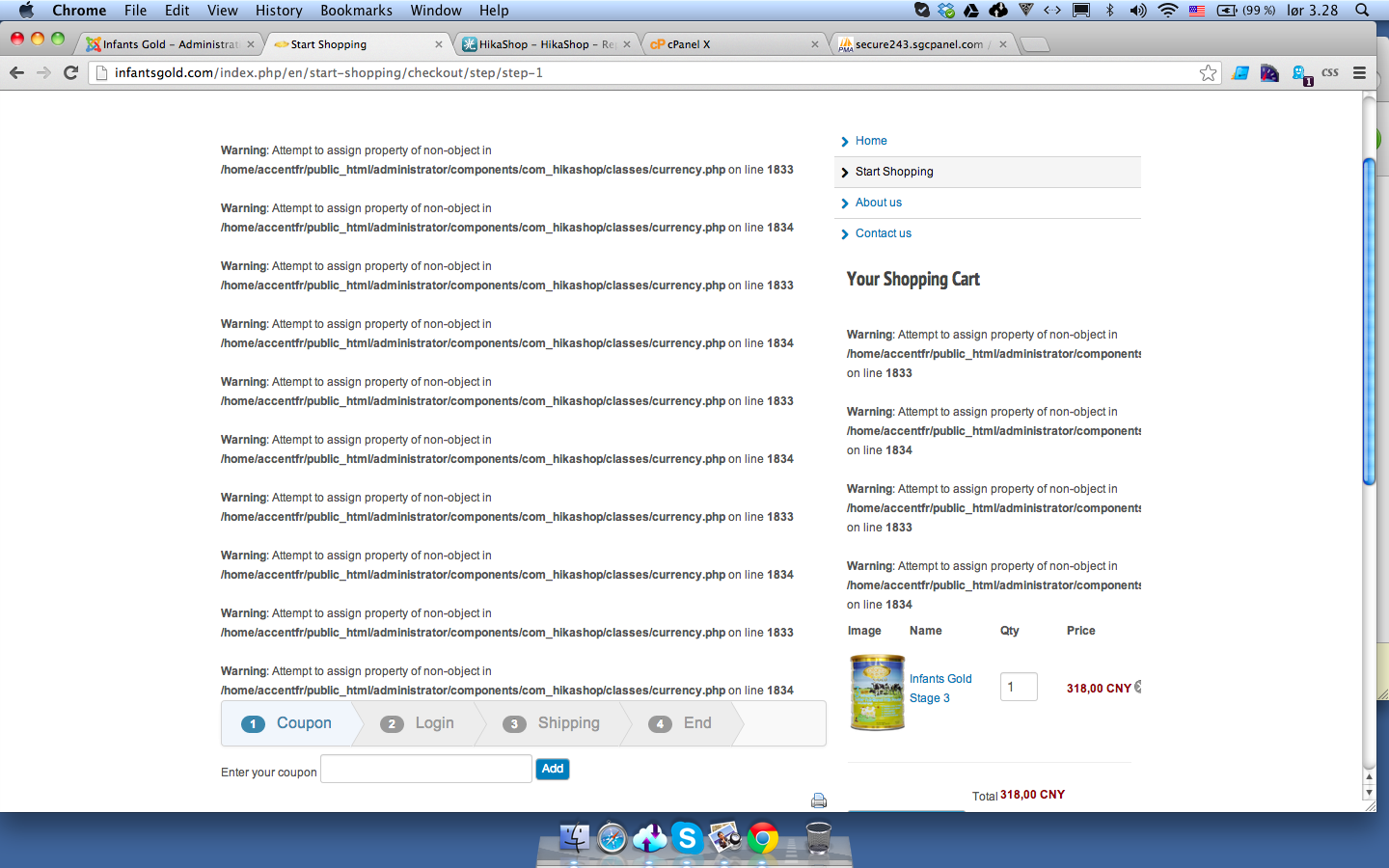The image size is (1389, 868).
Task: Open the File menu
Action: click(136, 11)
